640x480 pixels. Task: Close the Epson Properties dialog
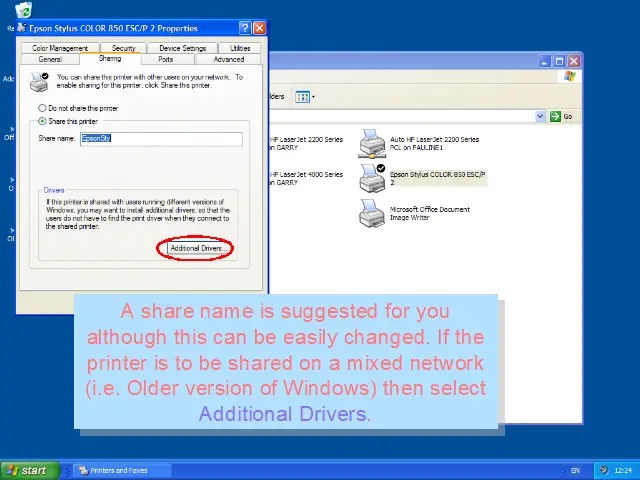[259, 28]
